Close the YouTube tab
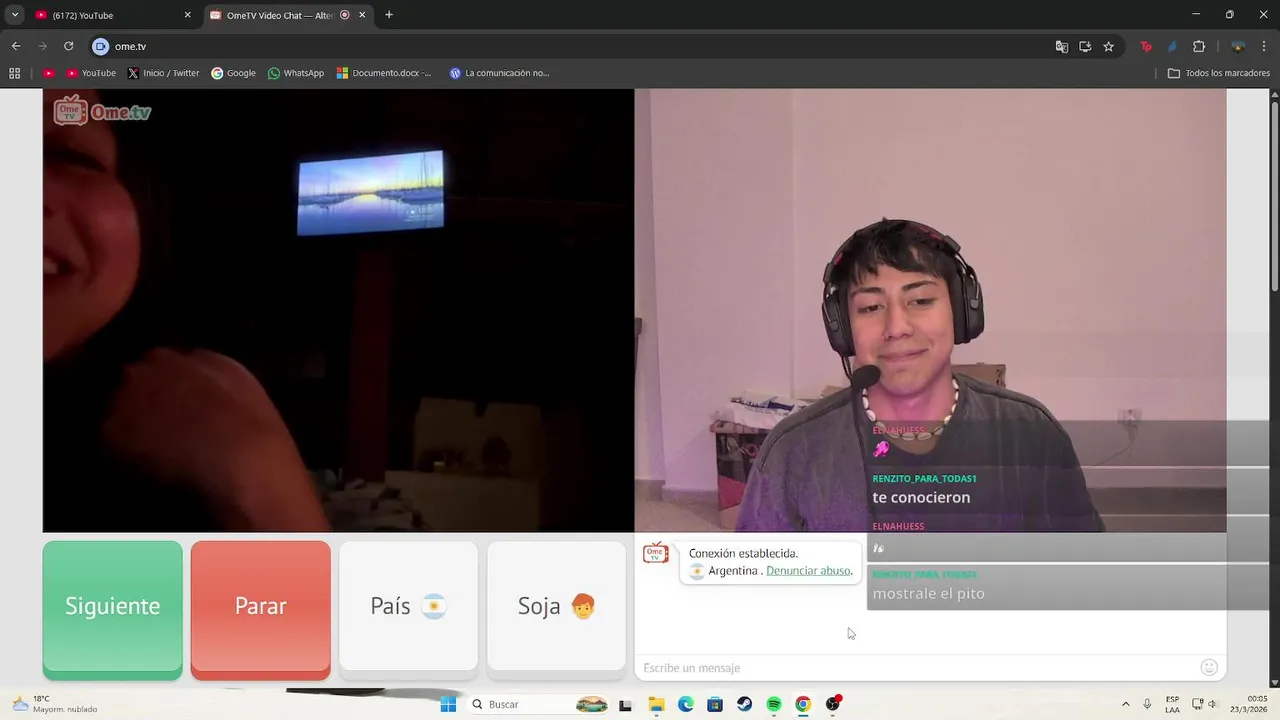 187,15
